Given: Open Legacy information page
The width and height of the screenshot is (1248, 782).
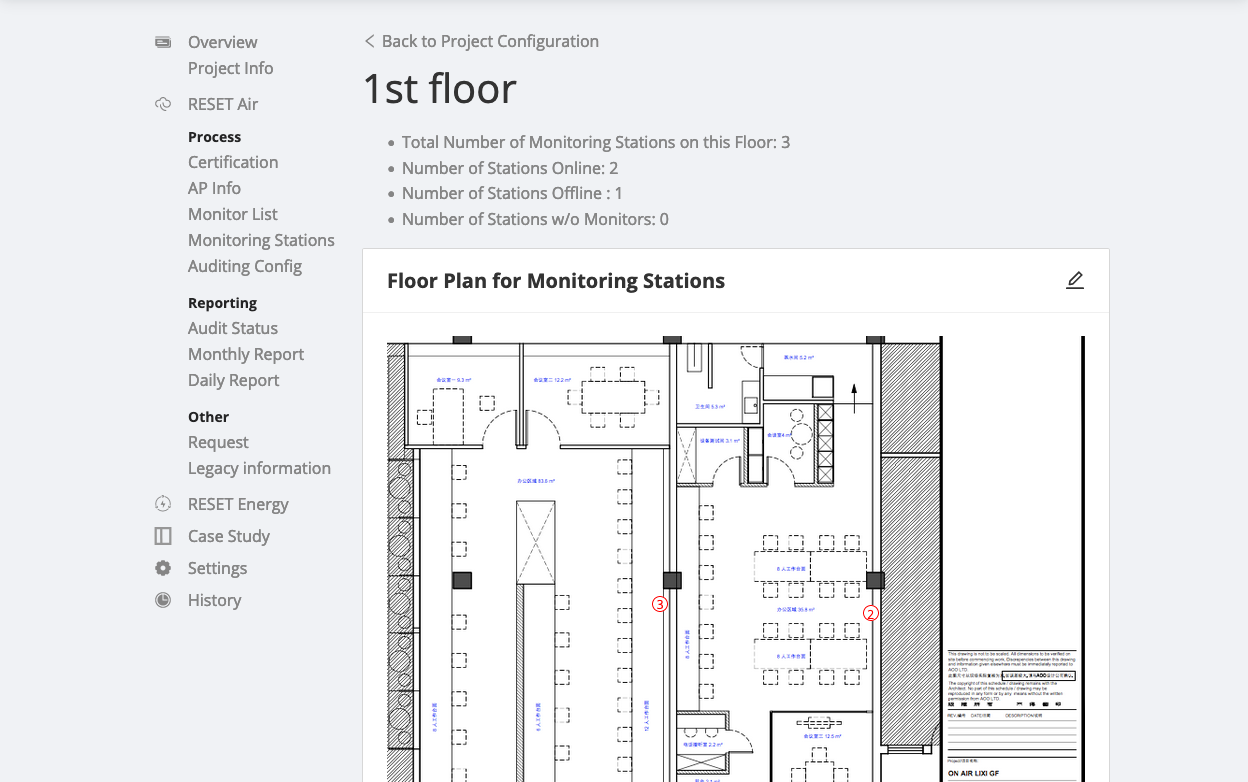Looking at the screenshot, I should tap(259, 468).
